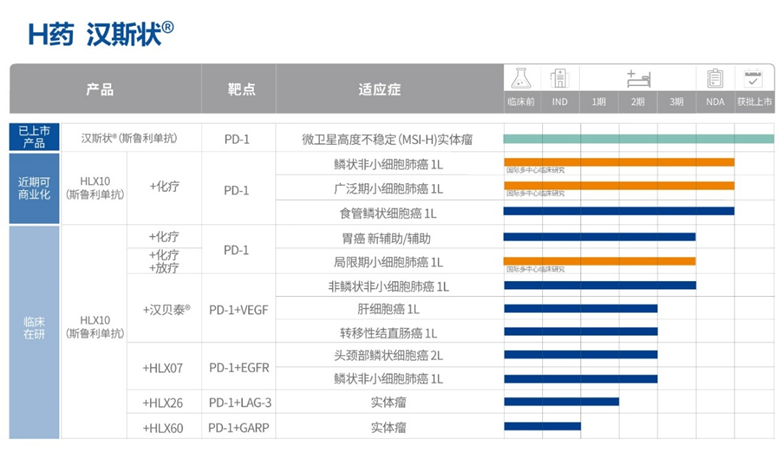Click the 转移性结直肠癌 1L indication text
The width and height of the screenshot is (783, 453).
click(389, 333)
